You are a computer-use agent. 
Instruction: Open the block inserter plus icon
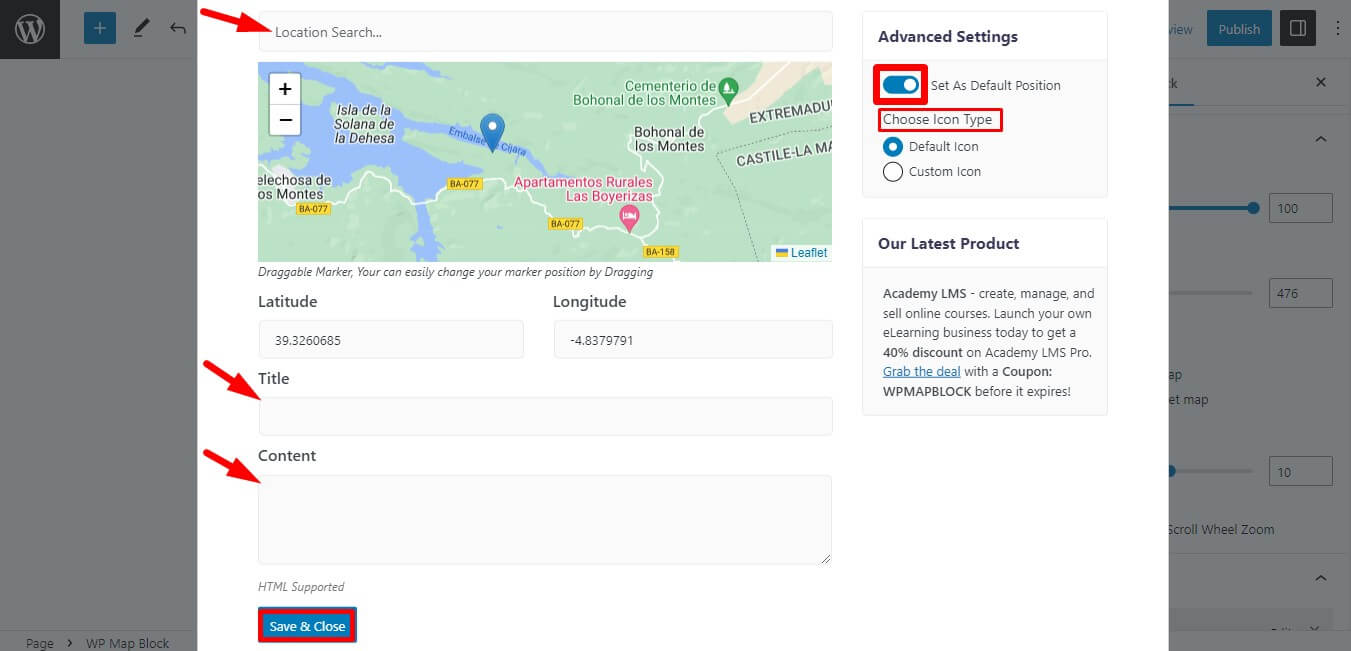coord(99,27)
